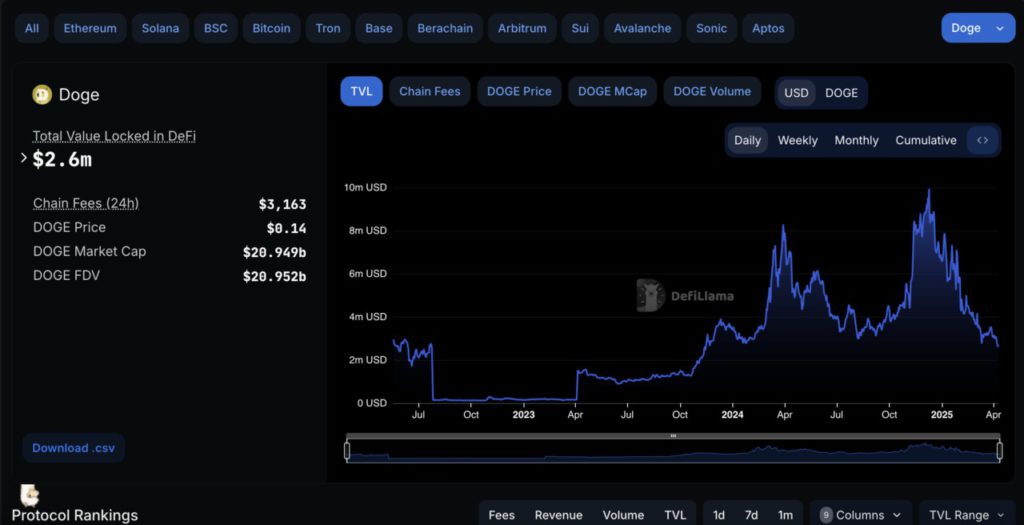The image size is (1024, 525).
Task: Open the Columns dropdown
Action: pos(861,515)
